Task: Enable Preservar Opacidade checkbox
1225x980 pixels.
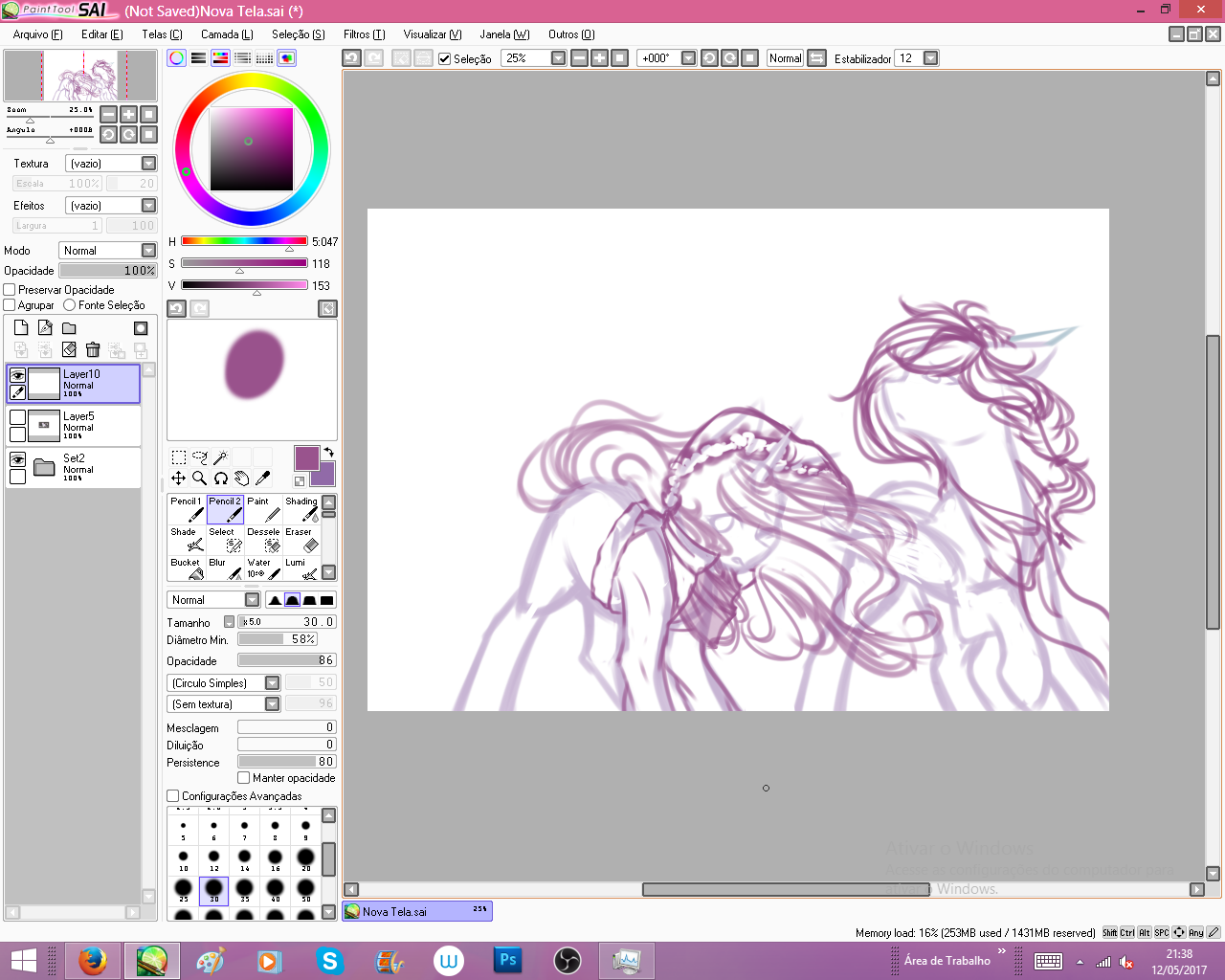Action: 10,290
